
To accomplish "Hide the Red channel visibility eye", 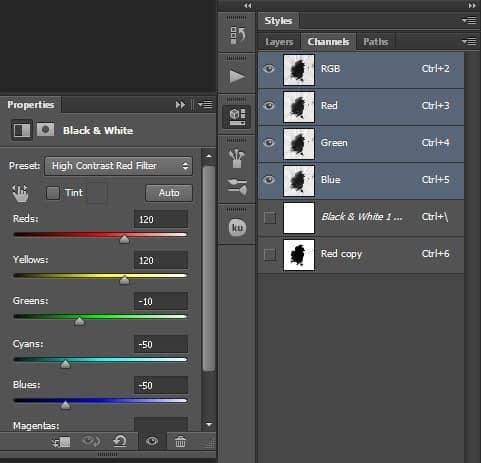I will pyautogui.click(x=269, y=106).
